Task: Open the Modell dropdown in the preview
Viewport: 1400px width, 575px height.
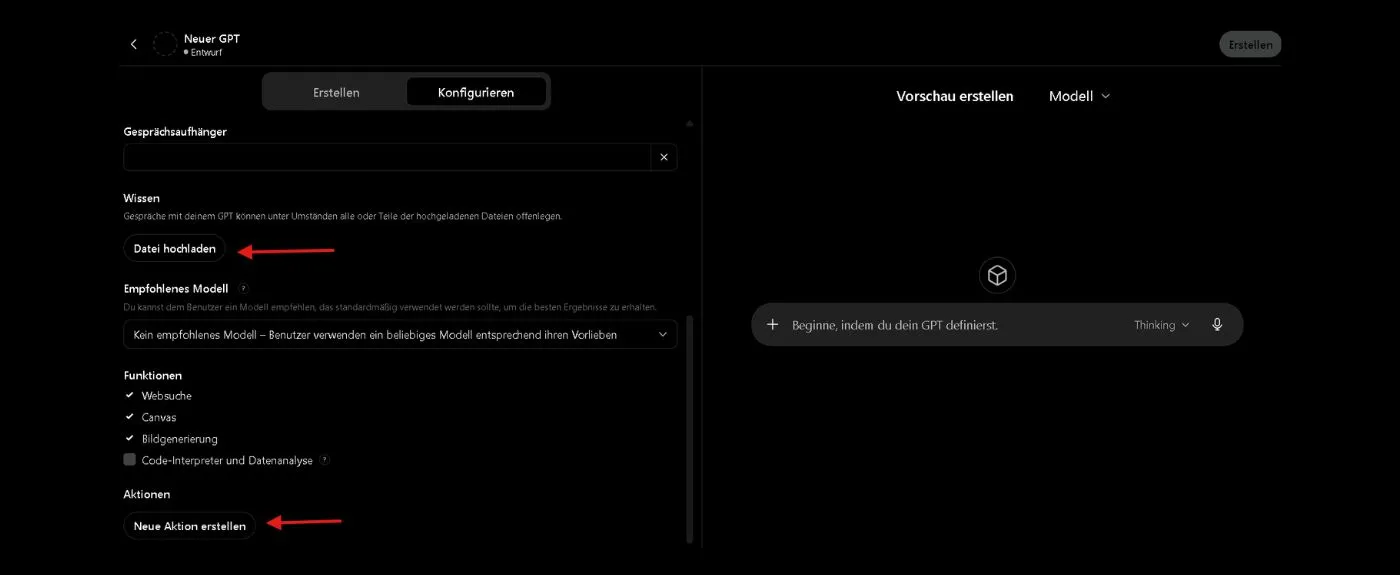Action: [x=1079, y=96]
